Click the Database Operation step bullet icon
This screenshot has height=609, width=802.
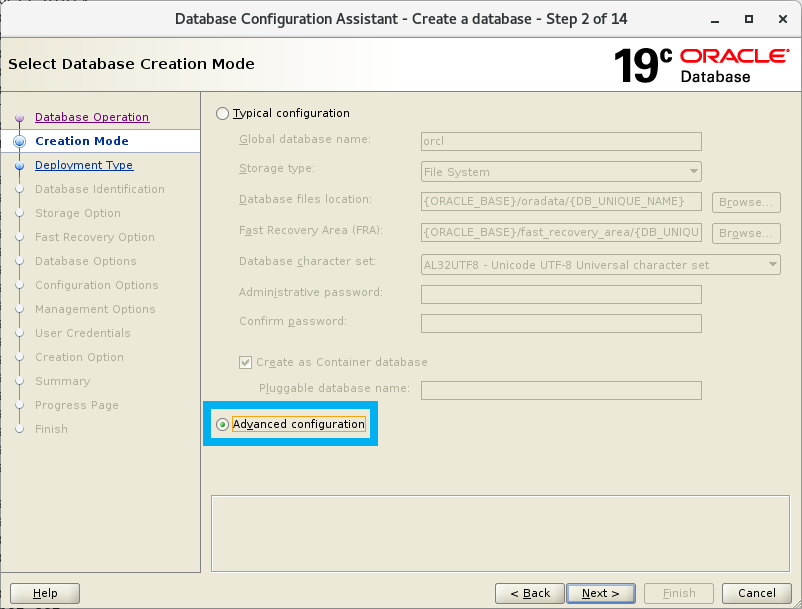pyautogui.click(x=19, y=118)
